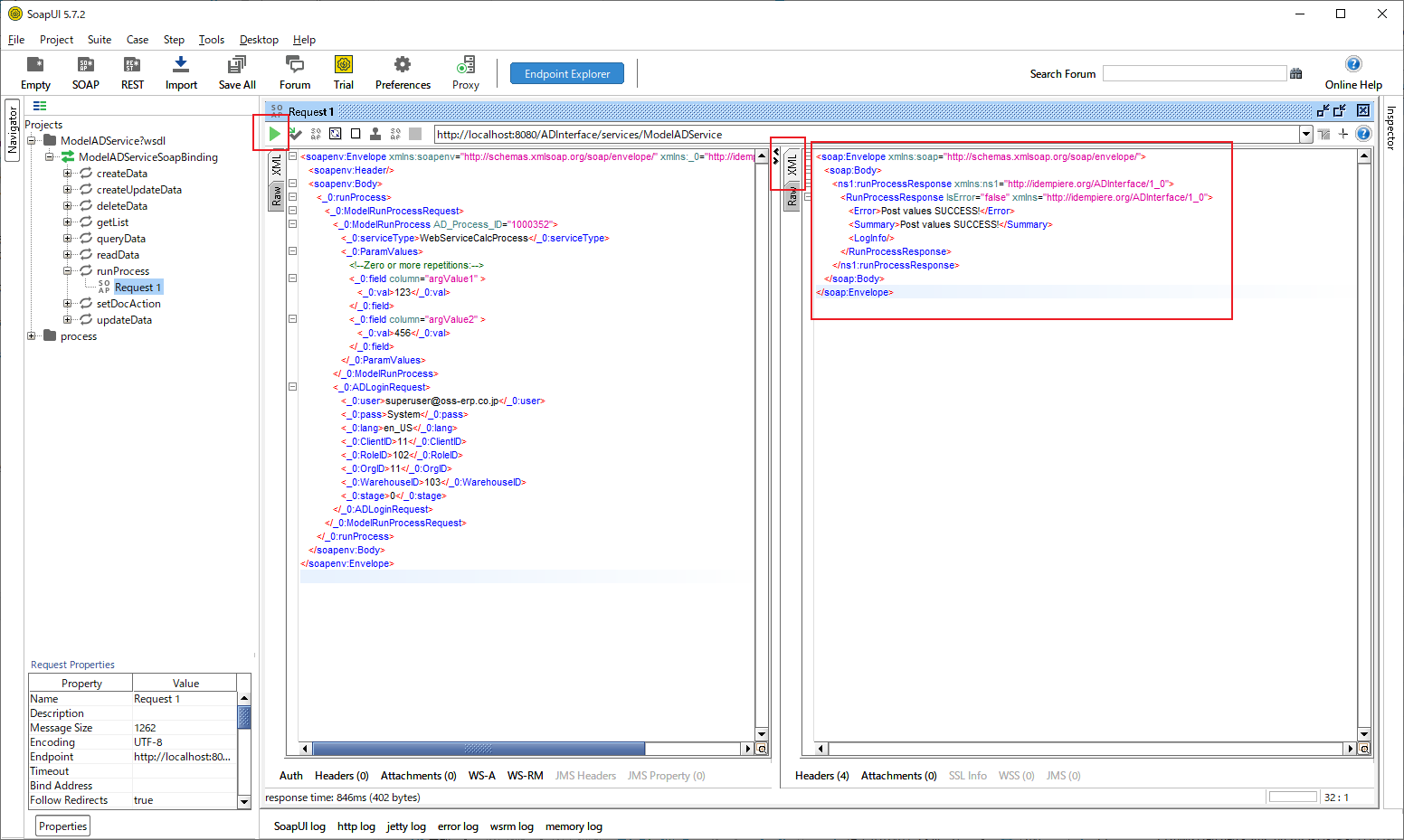This screenshot has height=840, width=1404.
Task: Click the add-to-TestCase checkmark icon
Action: pyautogui.click(x=296, y=134)
